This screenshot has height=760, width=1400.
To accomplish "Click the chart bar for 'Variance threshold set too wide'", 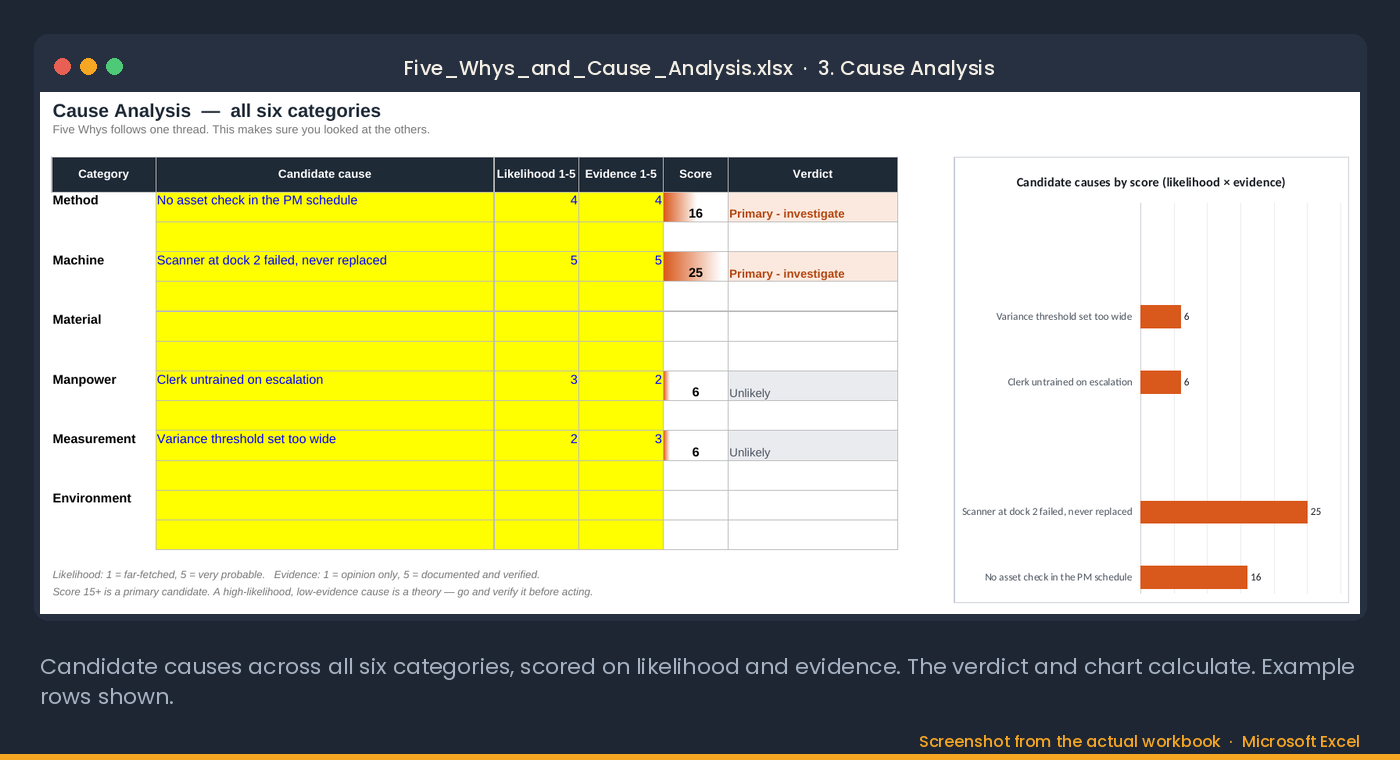I will 1161,316.
